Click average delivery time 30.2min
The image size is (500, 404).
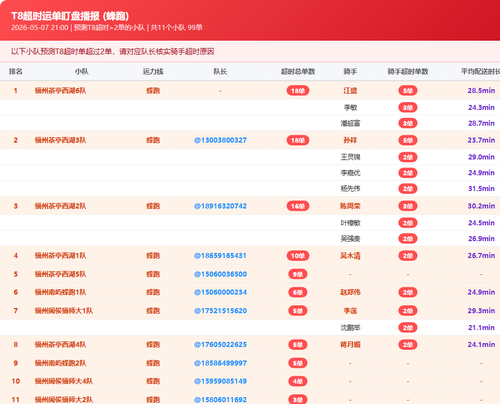point(481,206)
